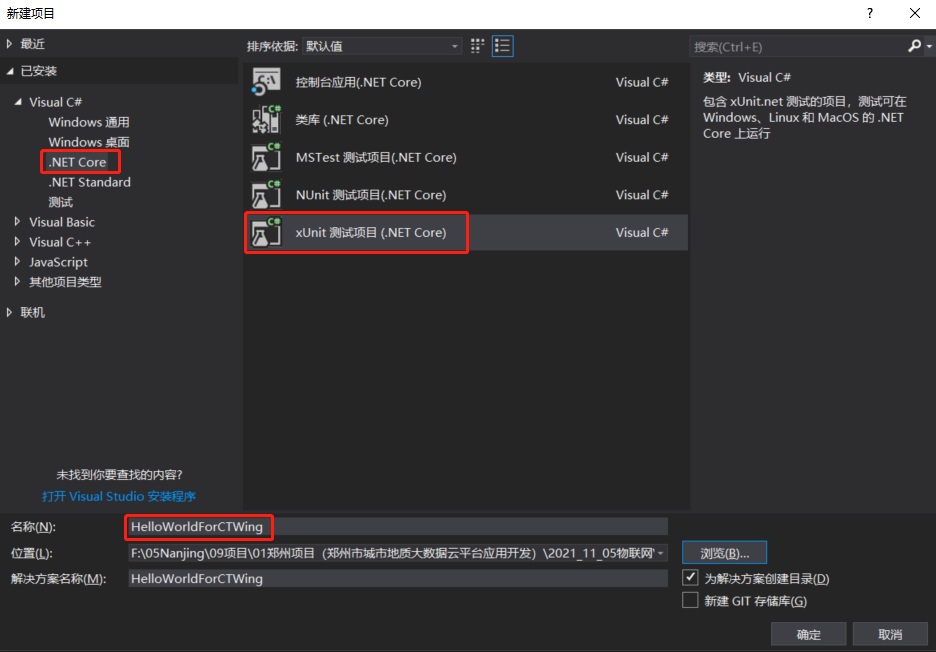Close the 新建项目 dialog
This screenshot has width=936, height=652.
click(915, 13)
